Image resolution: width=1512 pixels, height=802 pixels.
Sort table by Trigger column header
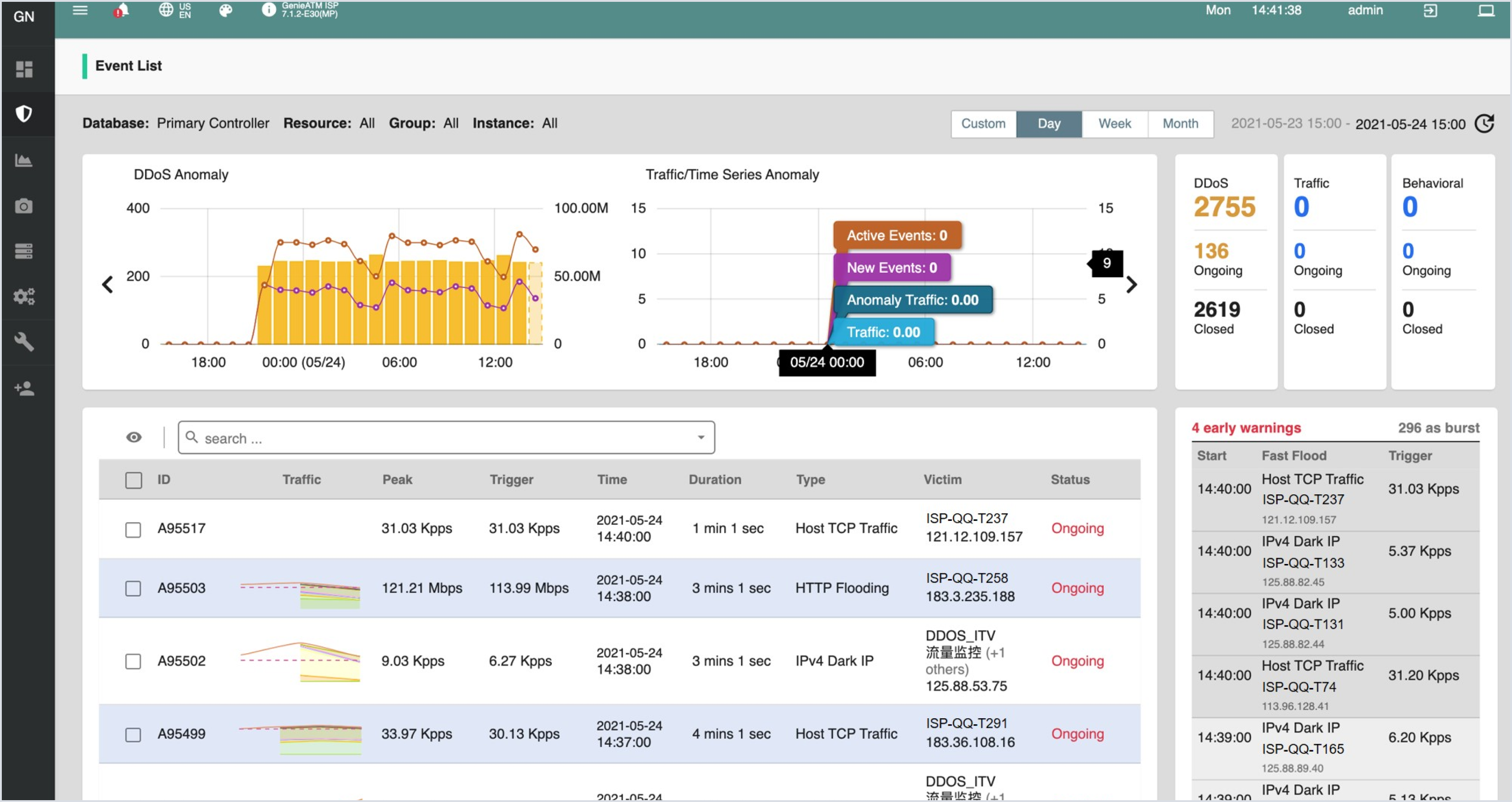coord(511,480)
